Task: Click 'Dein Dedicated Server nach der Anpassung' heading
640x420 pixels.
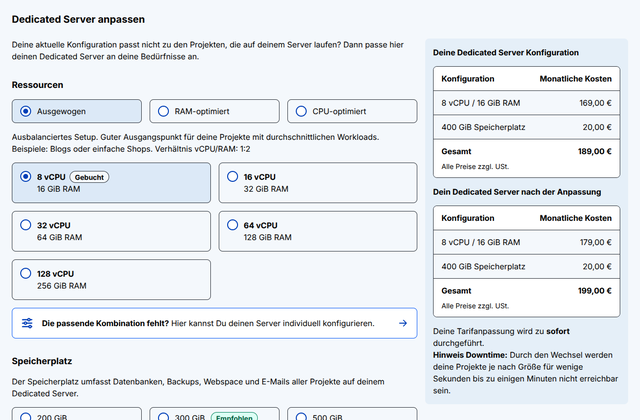Action: 517,192
